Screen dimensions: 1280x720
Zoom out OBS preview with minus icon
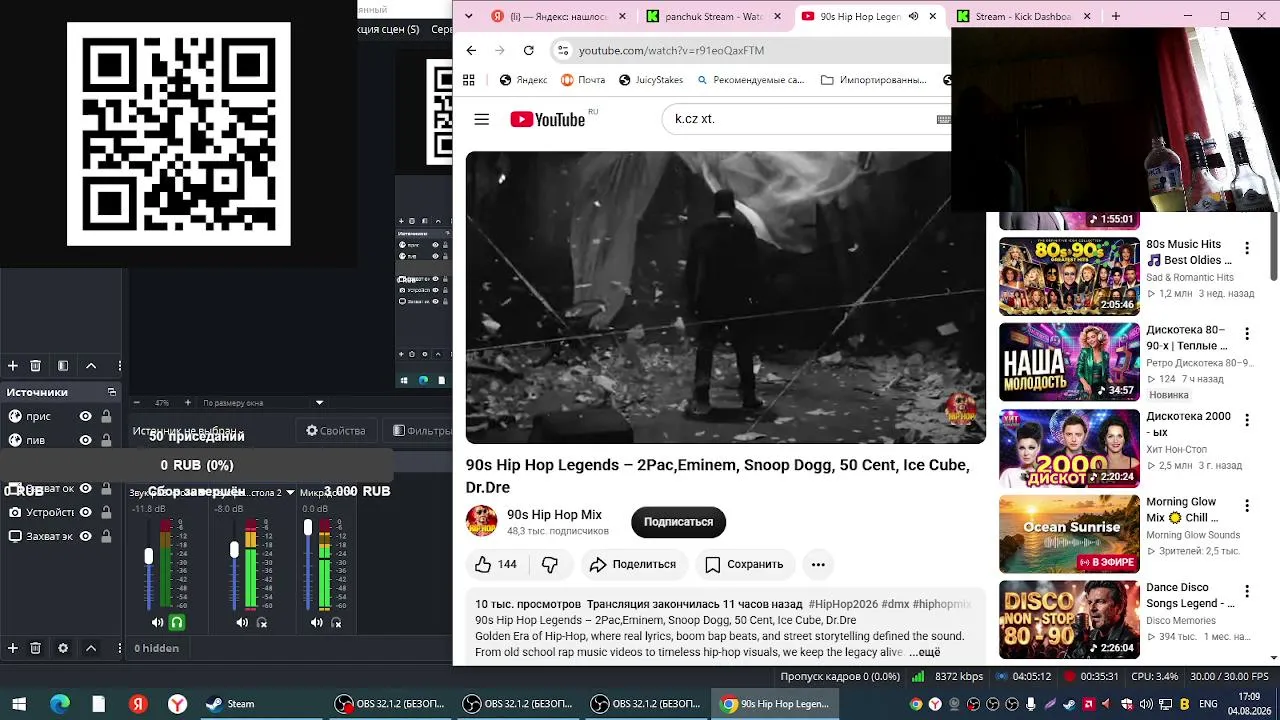pos(136,403)
